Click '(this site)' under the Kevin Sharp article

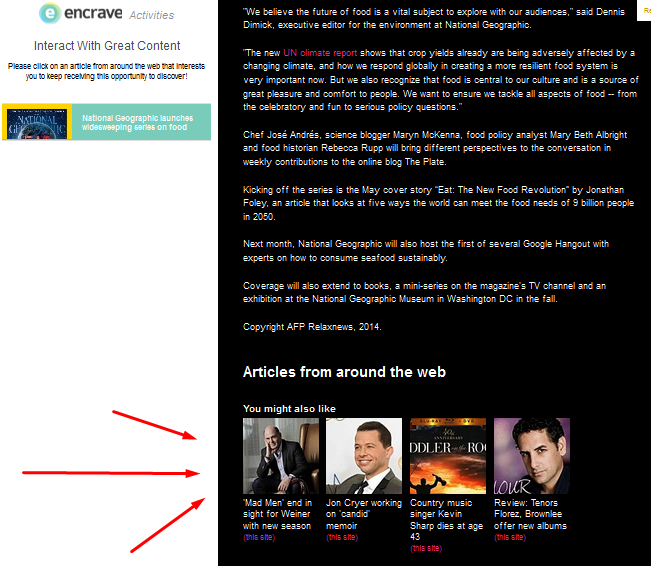tap(426, 549)
